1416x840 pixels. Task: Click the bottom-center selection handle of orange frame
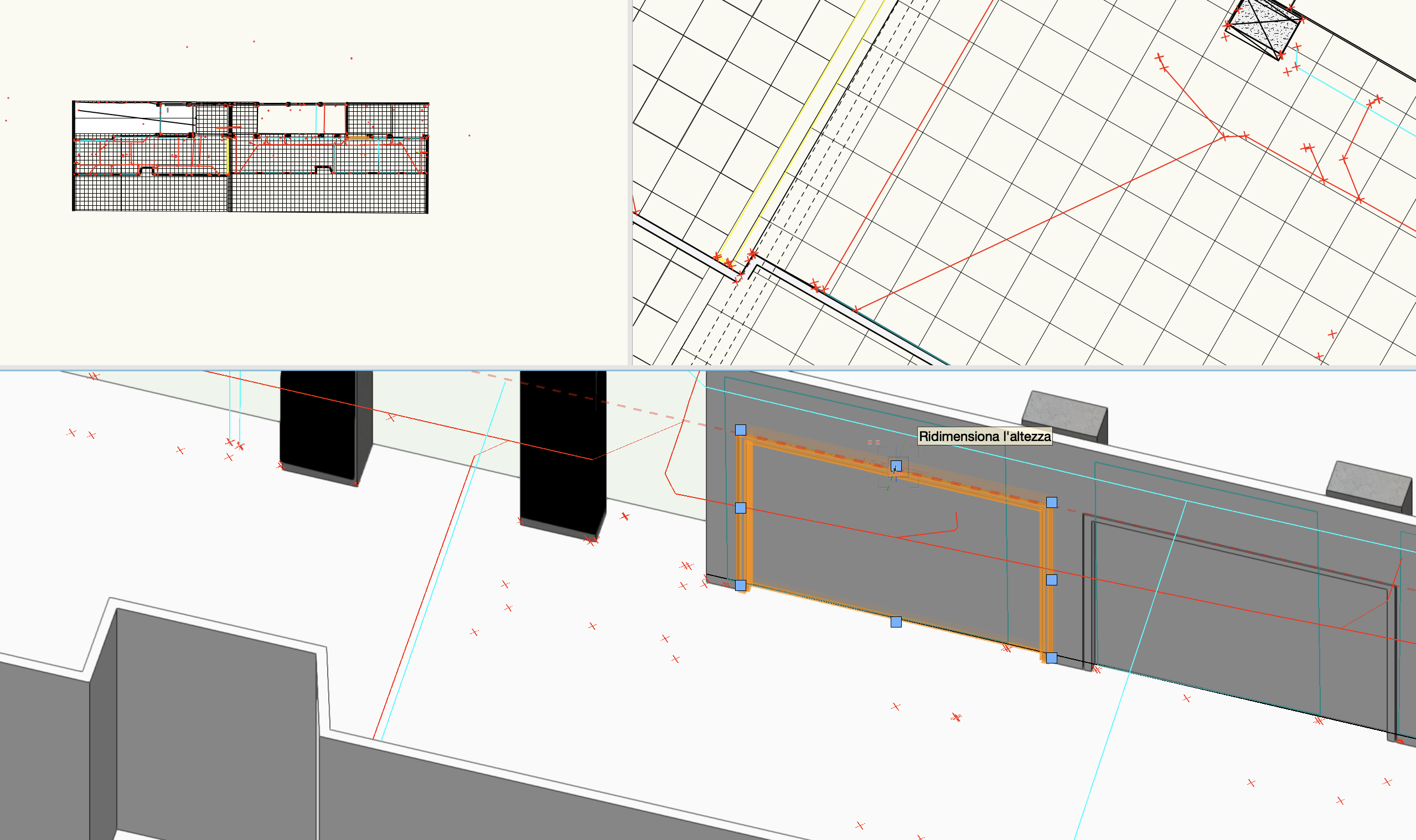896,622
